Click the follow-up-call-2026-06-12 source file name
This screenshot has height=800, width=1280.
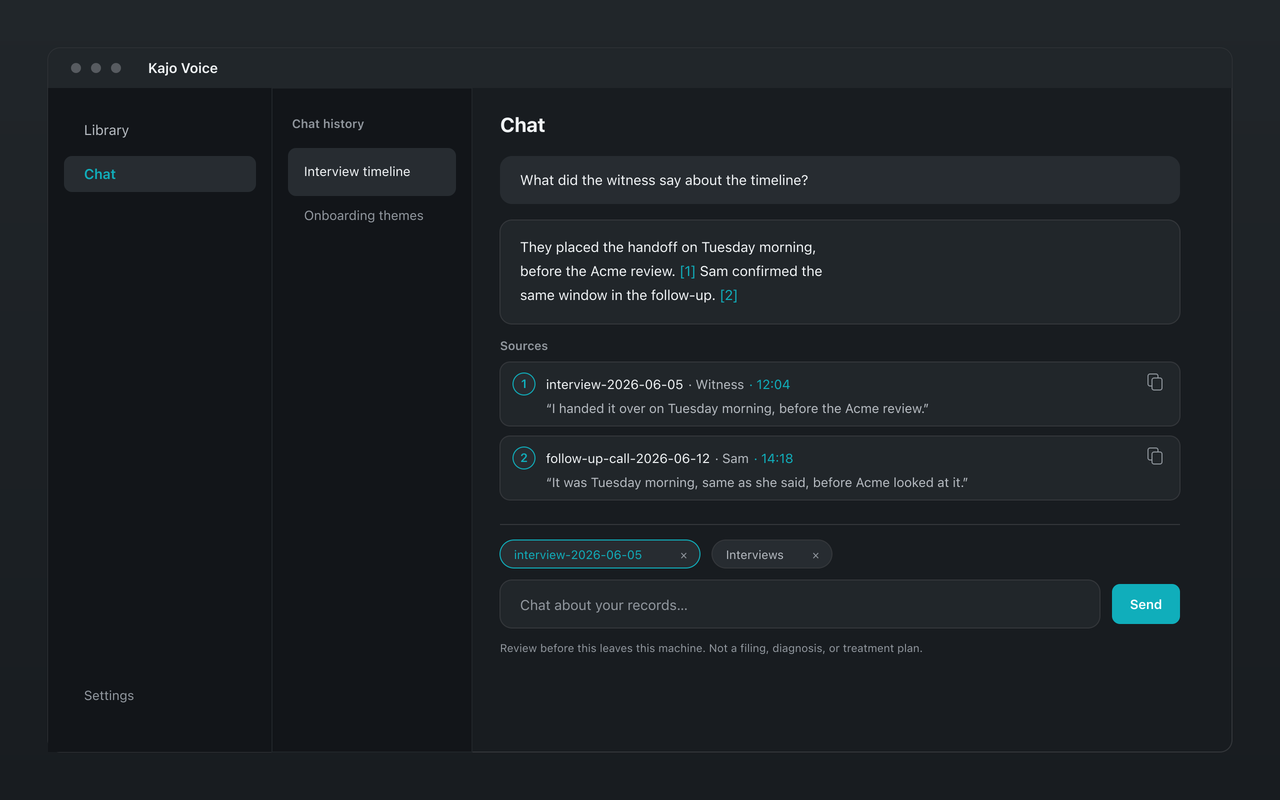pos(628,458)
